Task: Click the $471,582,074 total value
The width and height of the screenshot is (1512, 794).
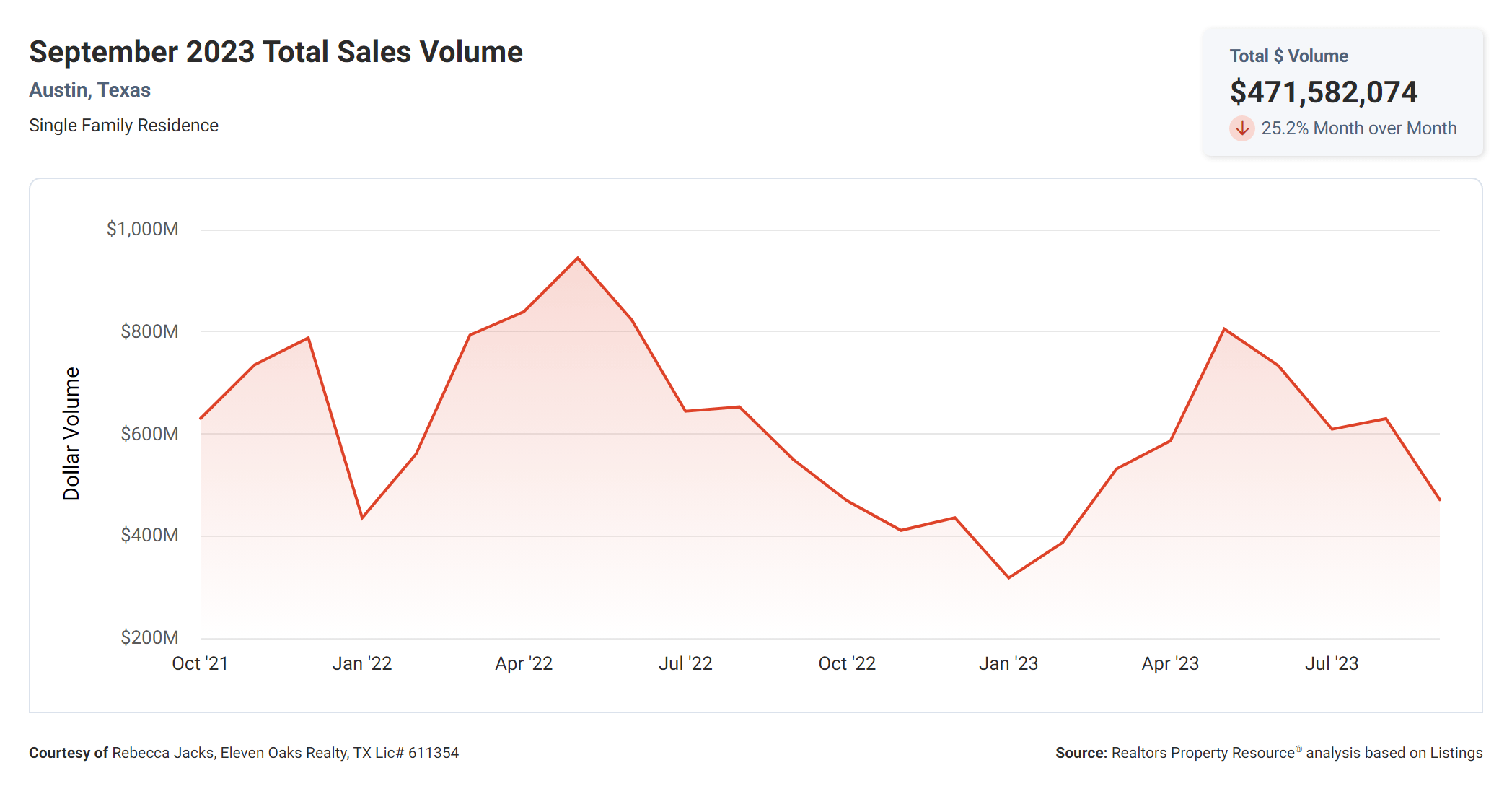Action: coord(1323,92)
